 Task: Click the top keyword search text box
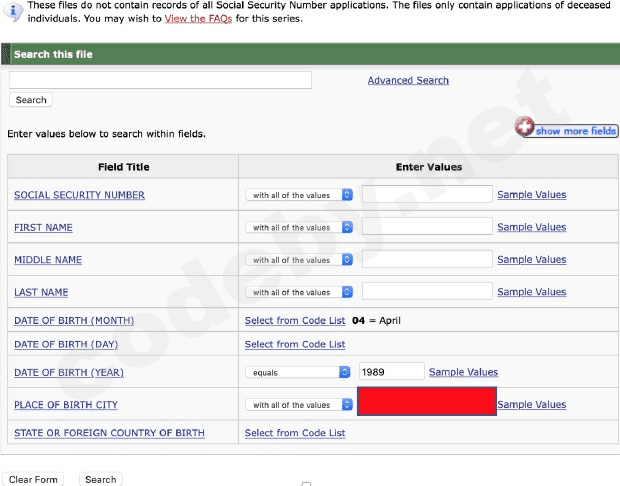pyautogui.click(x=160, y=80)
